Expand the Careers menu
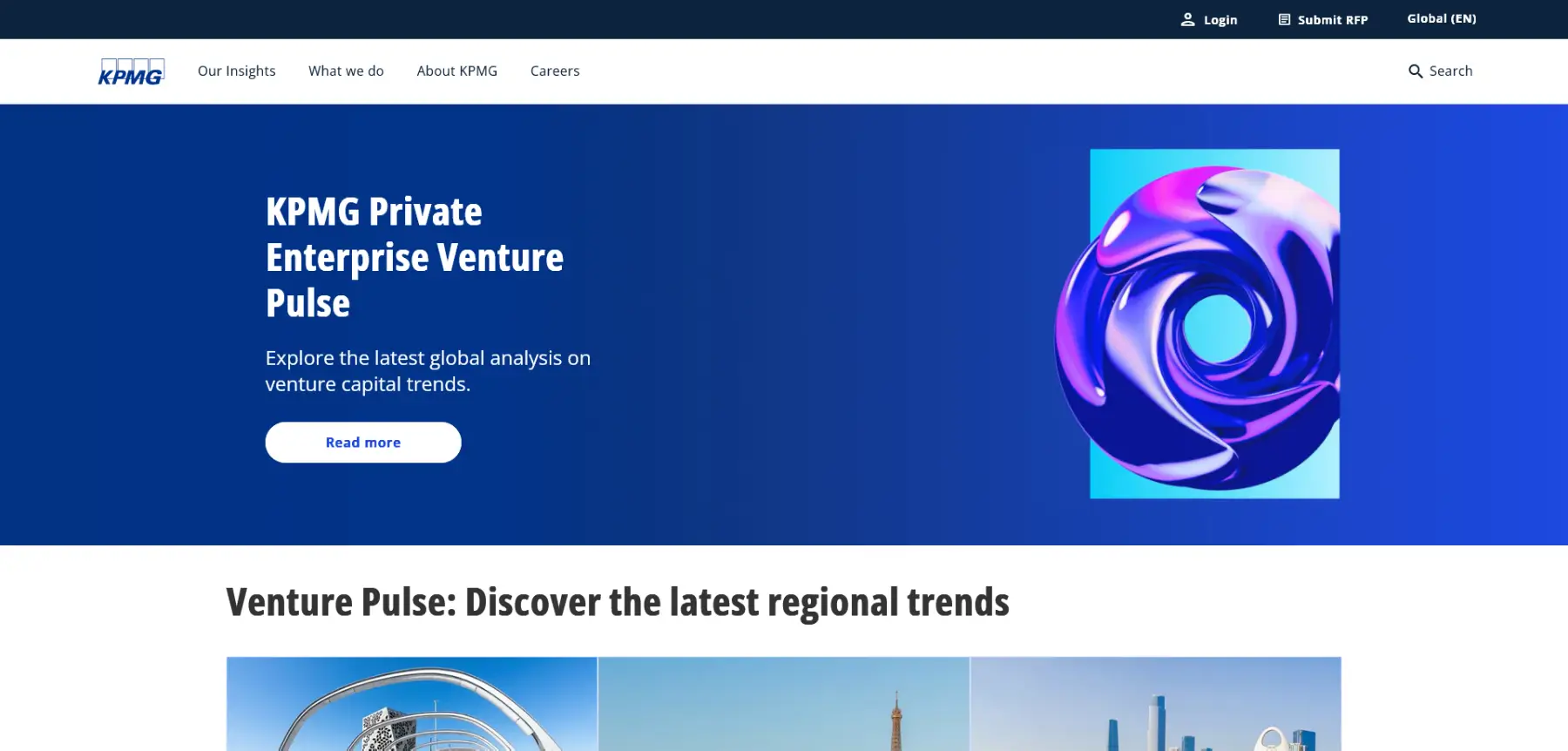Screen dimensions: 1568x751 [555, 71]
